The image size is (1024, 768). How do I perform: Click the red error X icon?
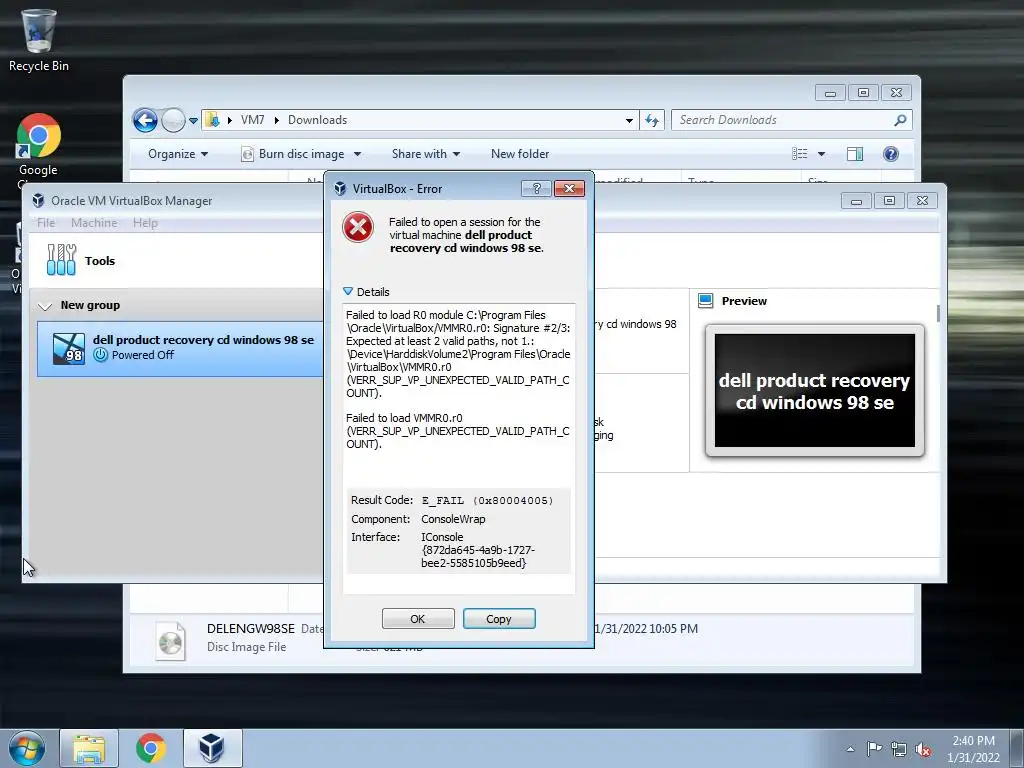click(x=358, y=227)
